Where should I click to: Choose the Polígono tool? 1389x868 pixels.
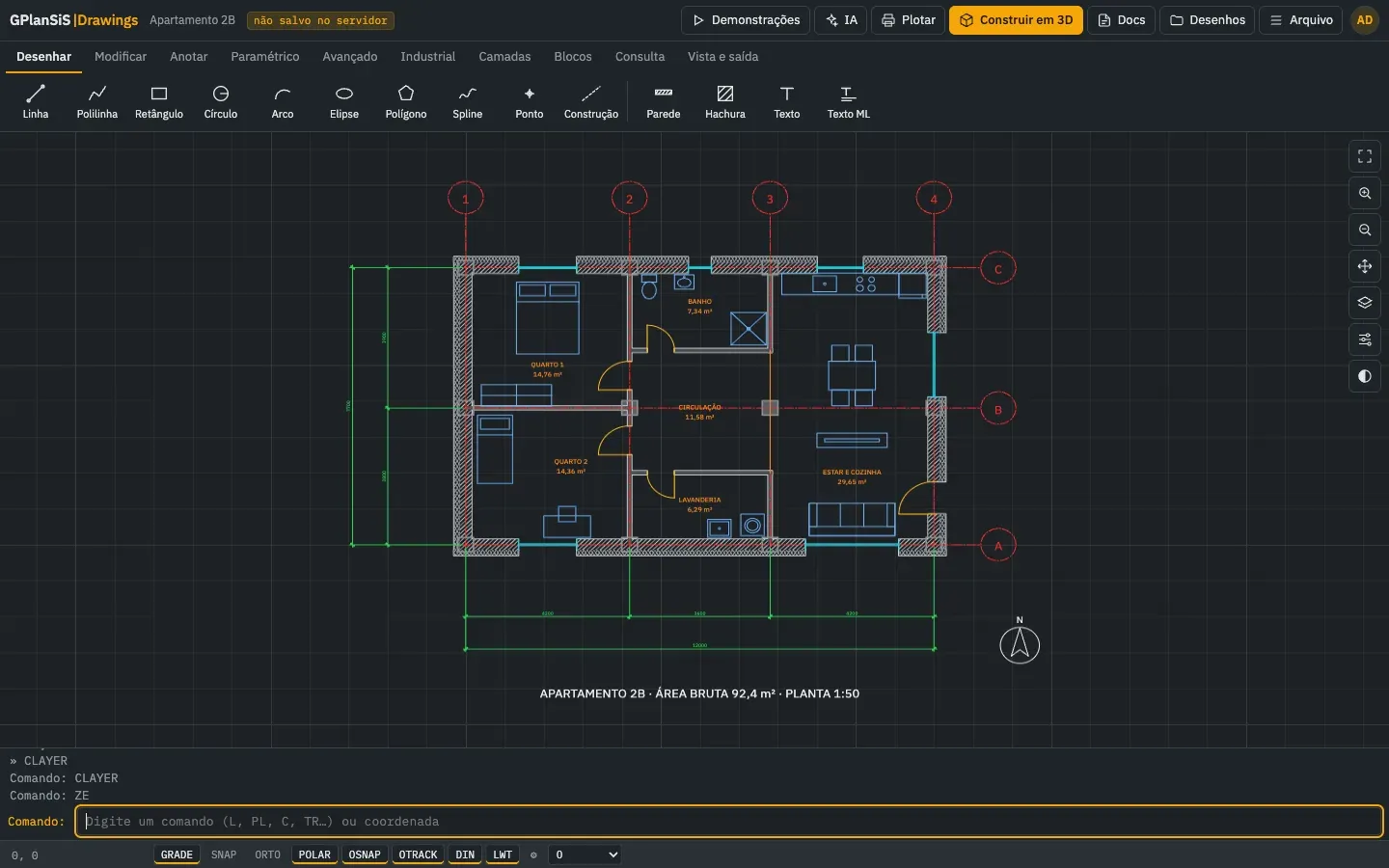tap(406, 101)
